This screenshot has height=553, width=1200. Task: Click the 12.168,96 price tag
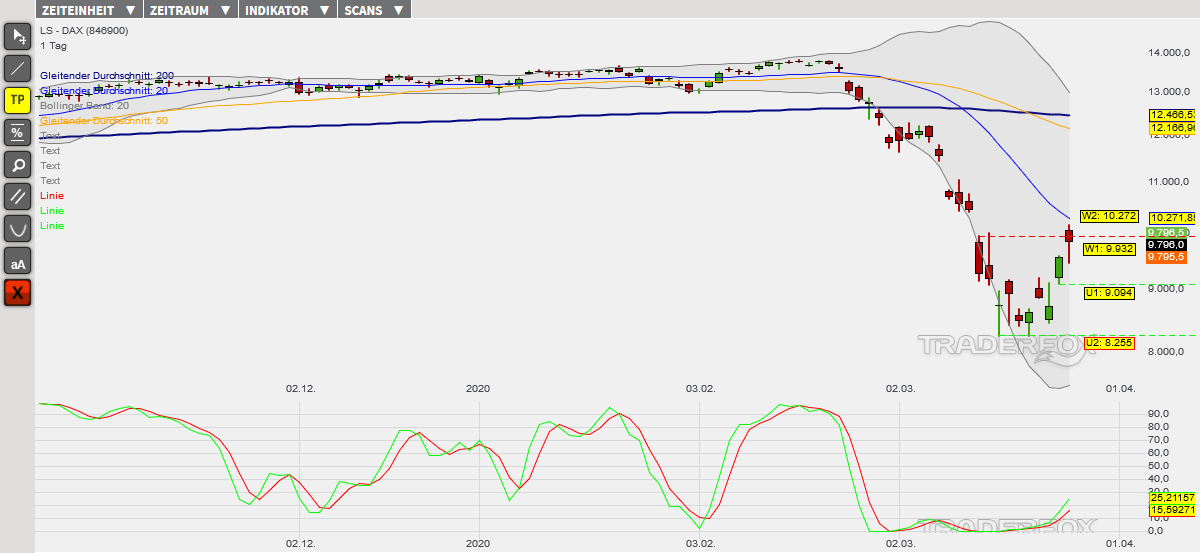pos(1173,128)
